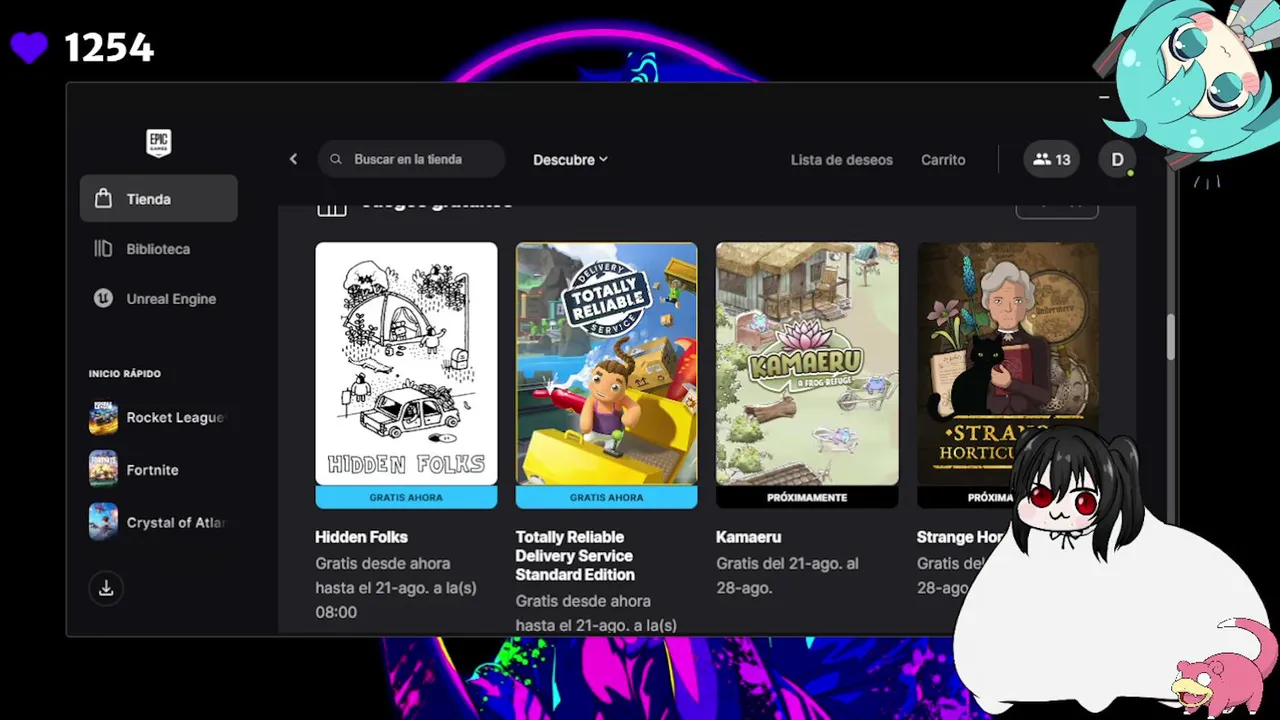Click GRATIS AHORA label under Hidden Folks
The width and height of the screenshot is (1280, 720).
click(406, 497)
